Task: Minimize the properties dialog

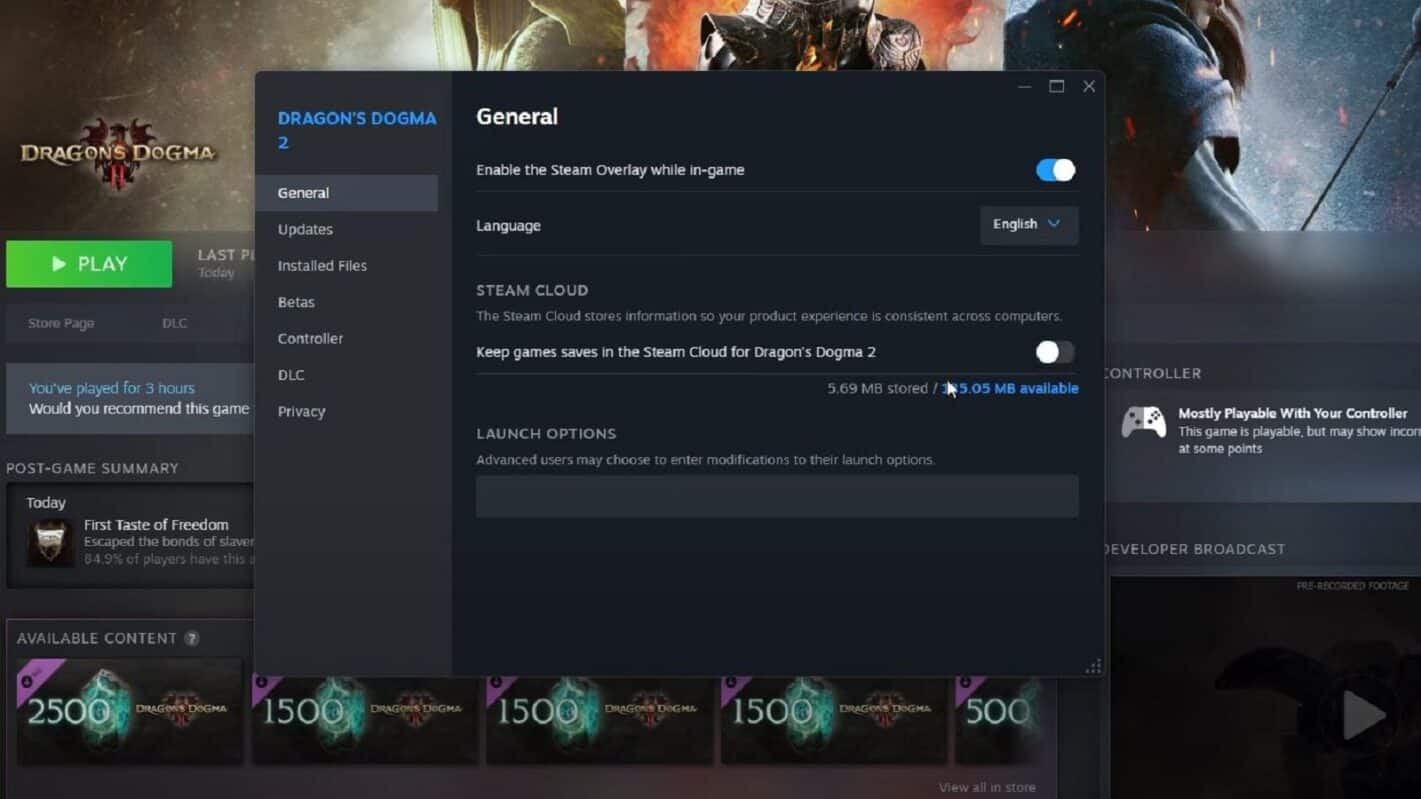Action: [x=1024, y=87]
